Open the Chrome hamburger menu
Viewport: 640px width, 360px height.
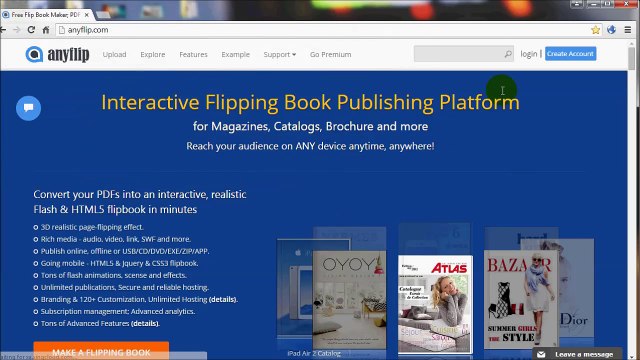[628, 30]
